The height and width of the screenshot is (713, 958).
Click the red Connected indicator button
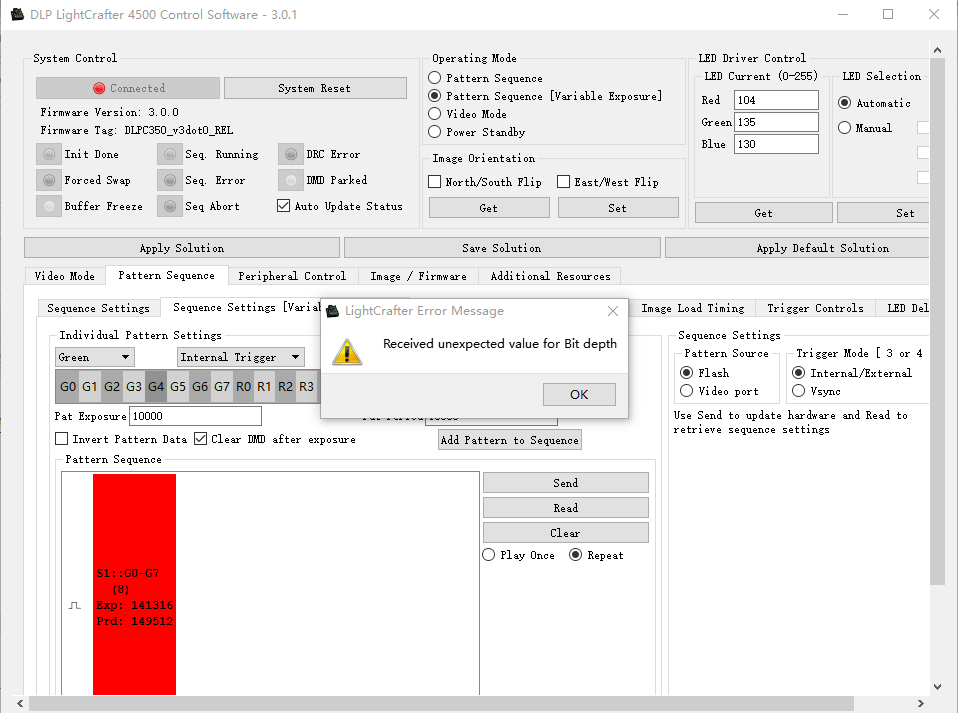click(x=128, y=88)
